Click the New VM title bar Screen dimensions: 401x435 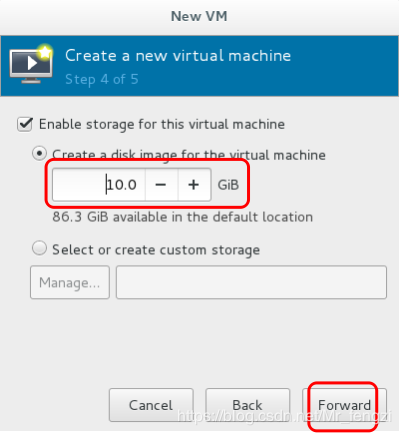point(199,16)
